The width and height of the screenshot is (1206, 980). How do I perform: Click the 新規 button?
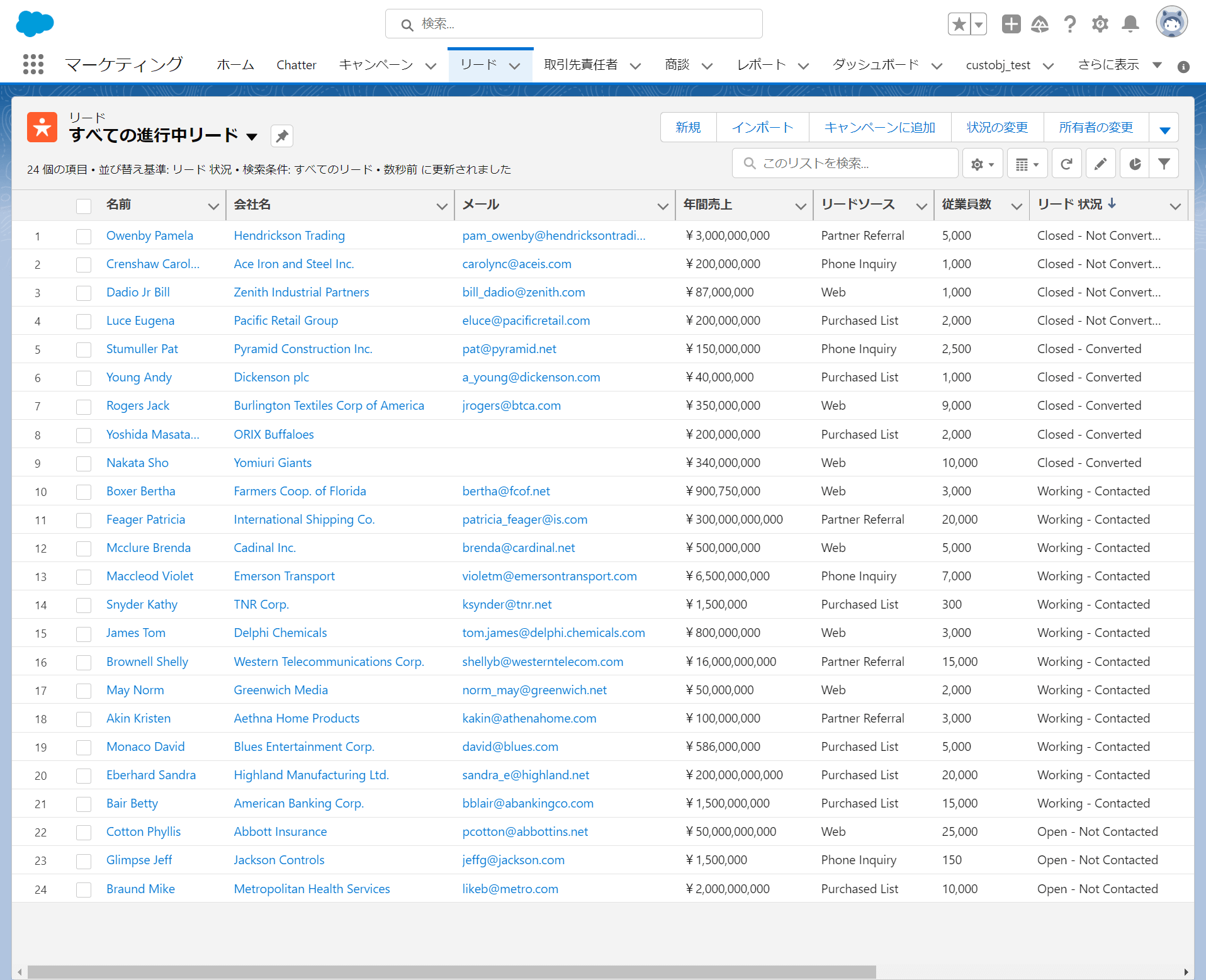point(688,127)
